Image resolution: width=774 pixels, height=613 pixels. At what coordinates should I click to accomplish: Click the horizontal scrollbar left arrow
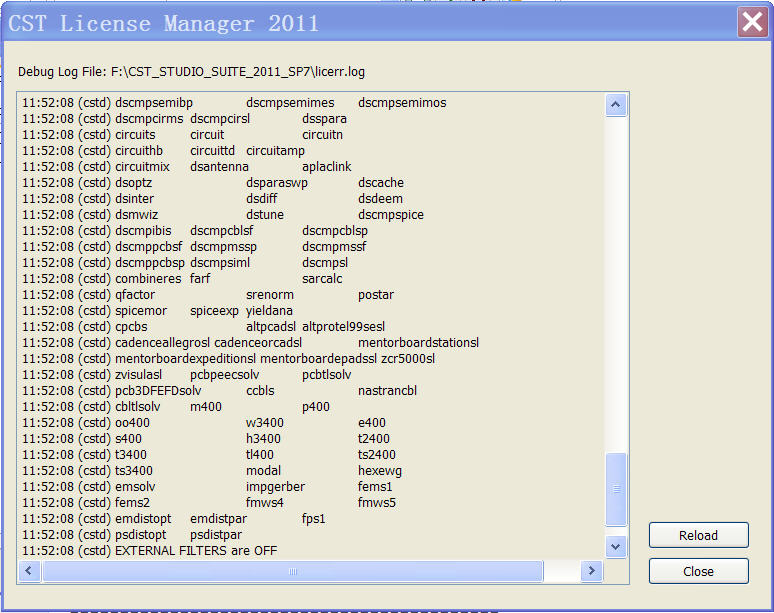29,571
